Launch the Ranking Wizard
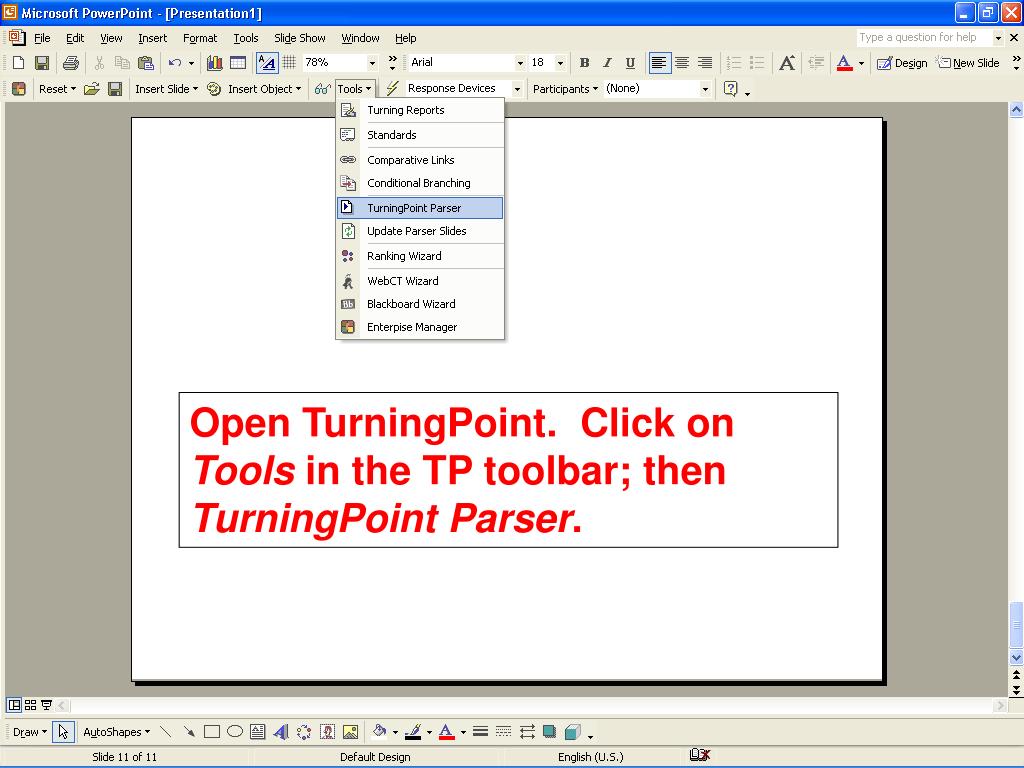 (x=420, y=256)
